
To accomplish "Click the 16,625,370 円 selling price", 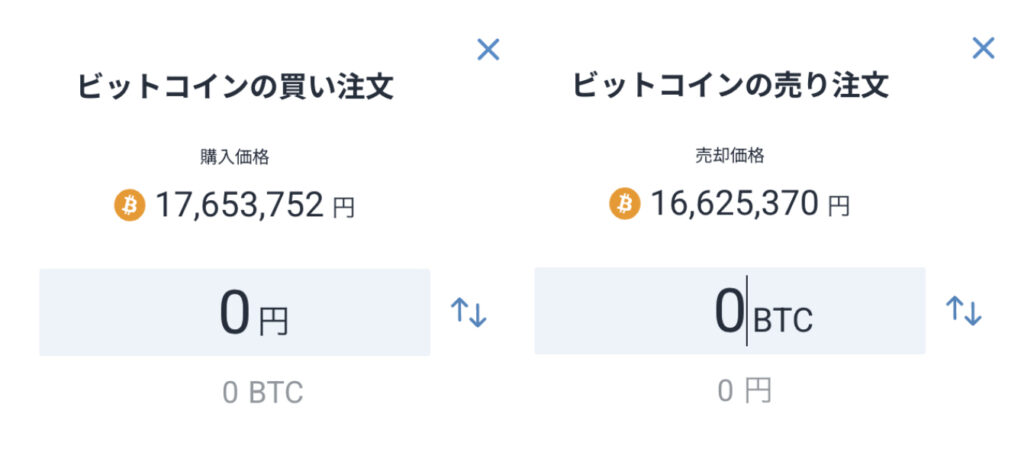I will (x=750, y=206).
